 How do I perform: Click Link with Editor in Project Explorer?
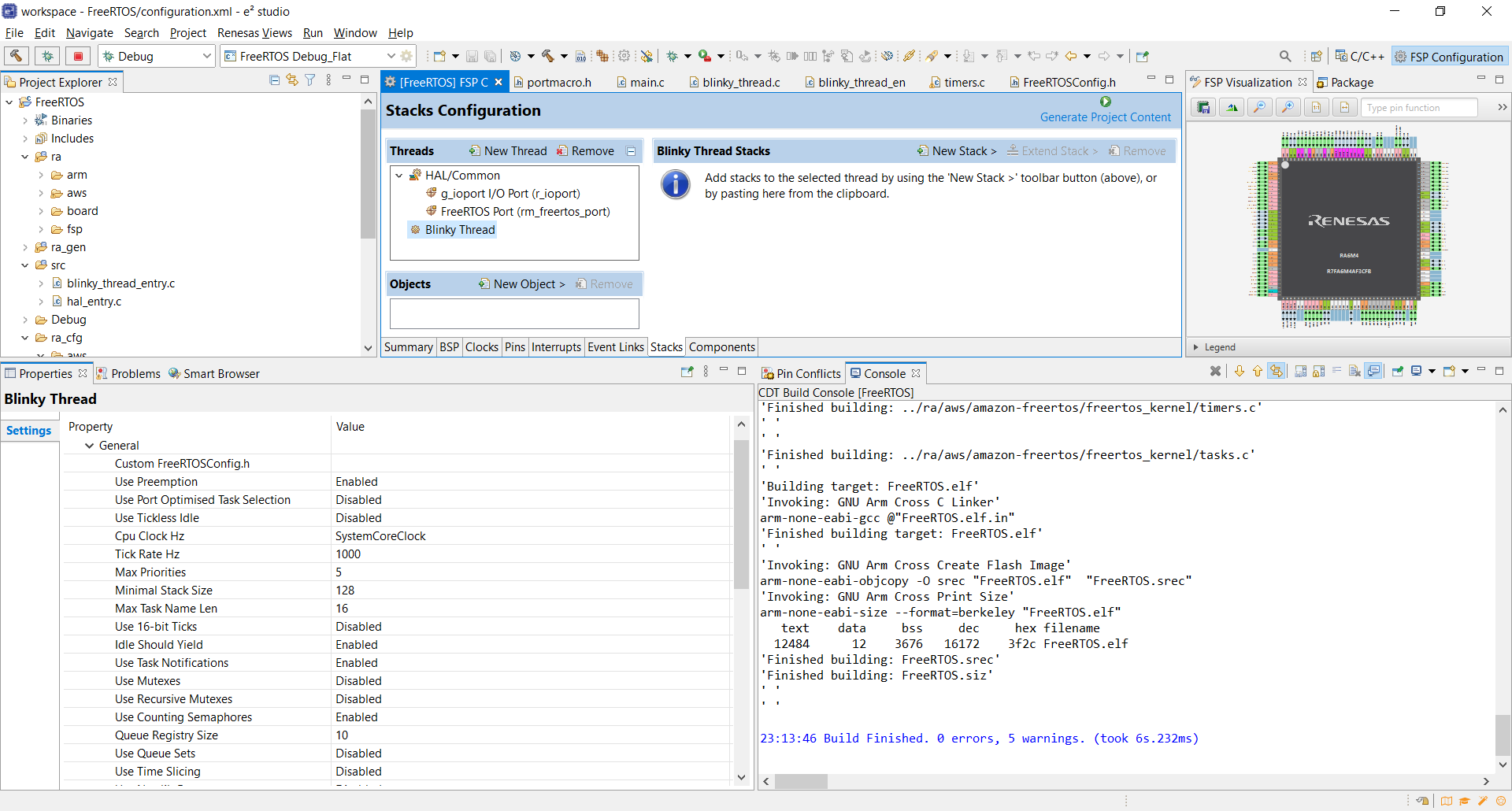click(x=292, y=80)
